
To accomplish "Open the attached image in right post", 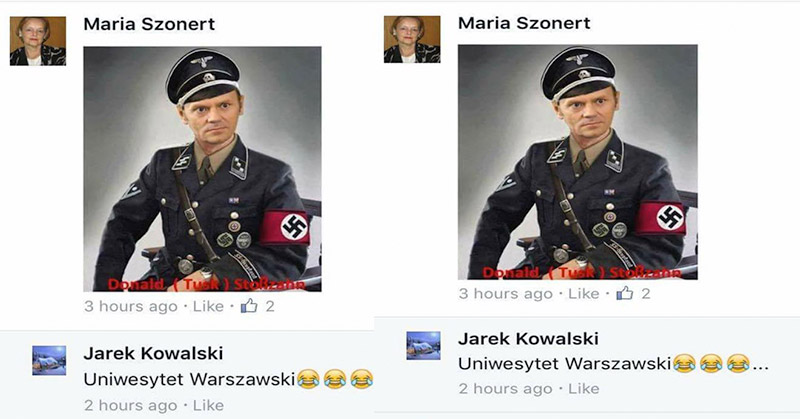I will (578, 162).
